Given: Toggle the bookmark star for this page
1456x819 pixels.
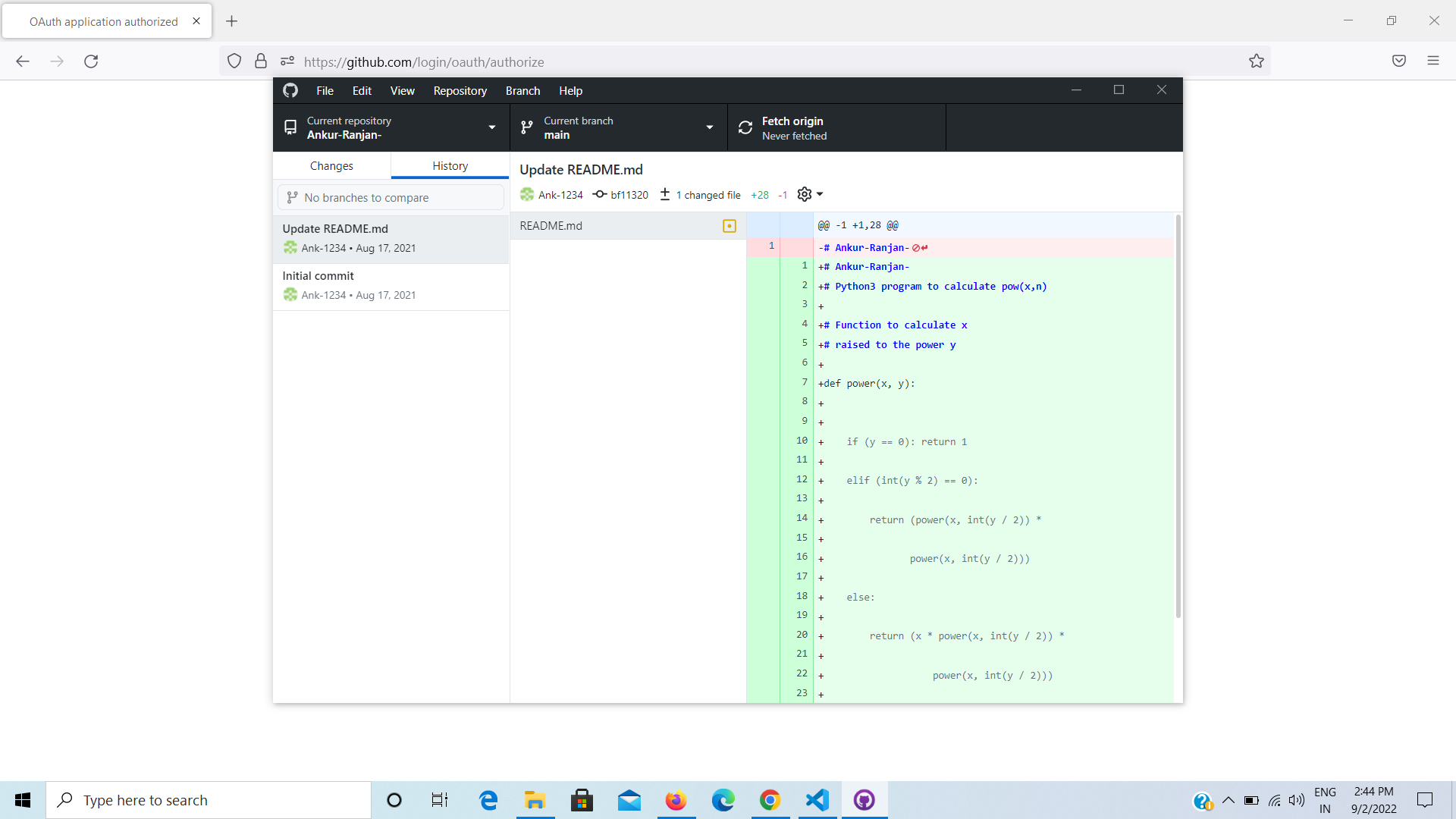Looking at the screenshot, I should pos(1257,61).
